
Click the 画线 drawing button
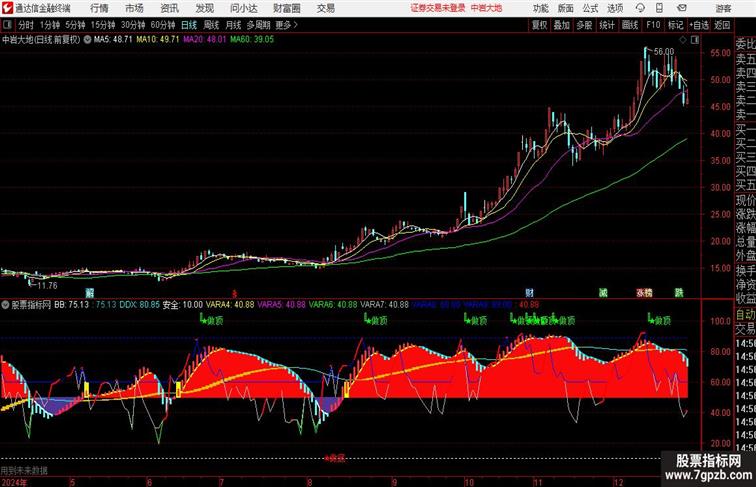pyautogui.click(x=630, y=25)
